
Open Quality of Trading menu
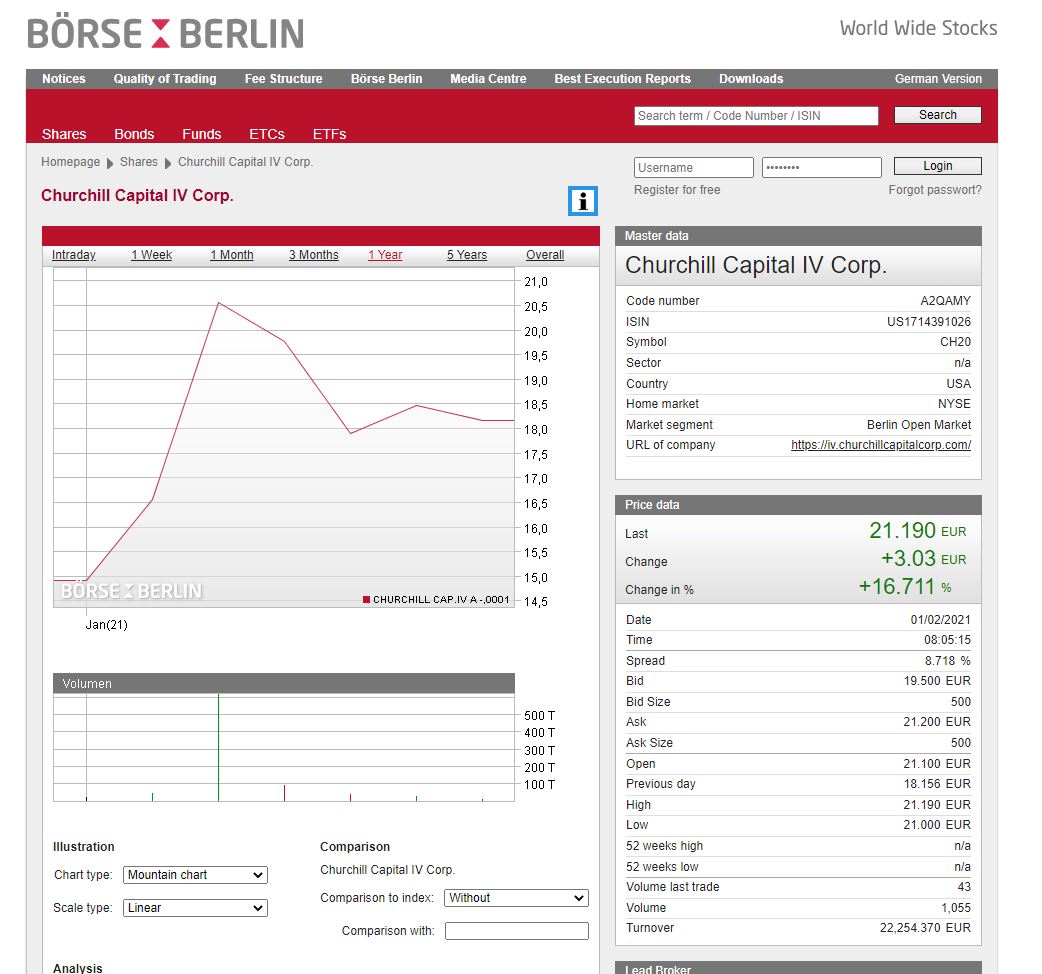(165, 79)
